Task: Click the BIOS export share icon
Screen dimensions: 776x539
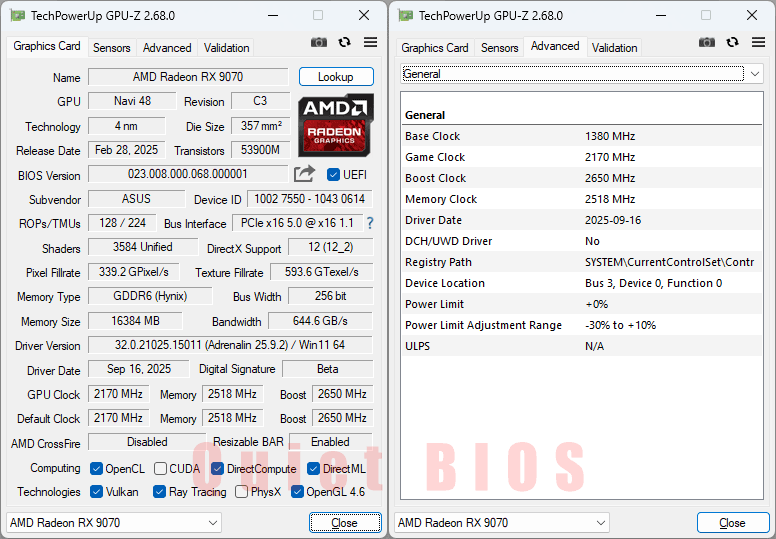Action: tap(305, 174)
